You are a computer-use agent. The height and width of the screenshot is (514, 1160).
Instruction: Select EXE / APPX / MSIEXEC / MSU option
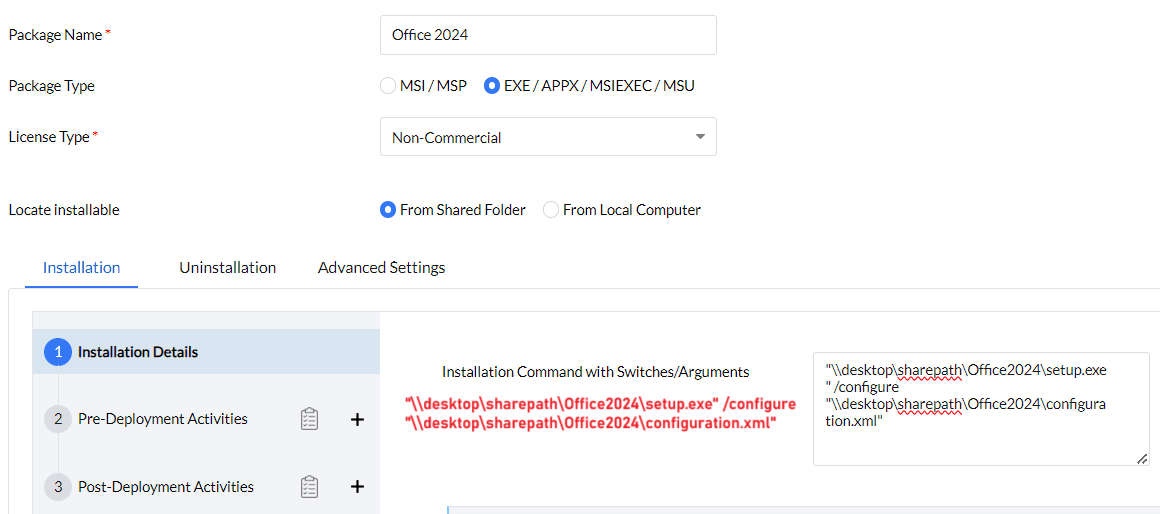[x=492, y=86]
